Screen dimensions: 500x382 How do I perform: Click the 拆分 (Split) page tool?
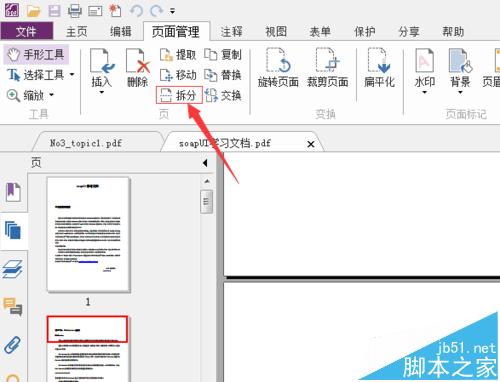179,95
